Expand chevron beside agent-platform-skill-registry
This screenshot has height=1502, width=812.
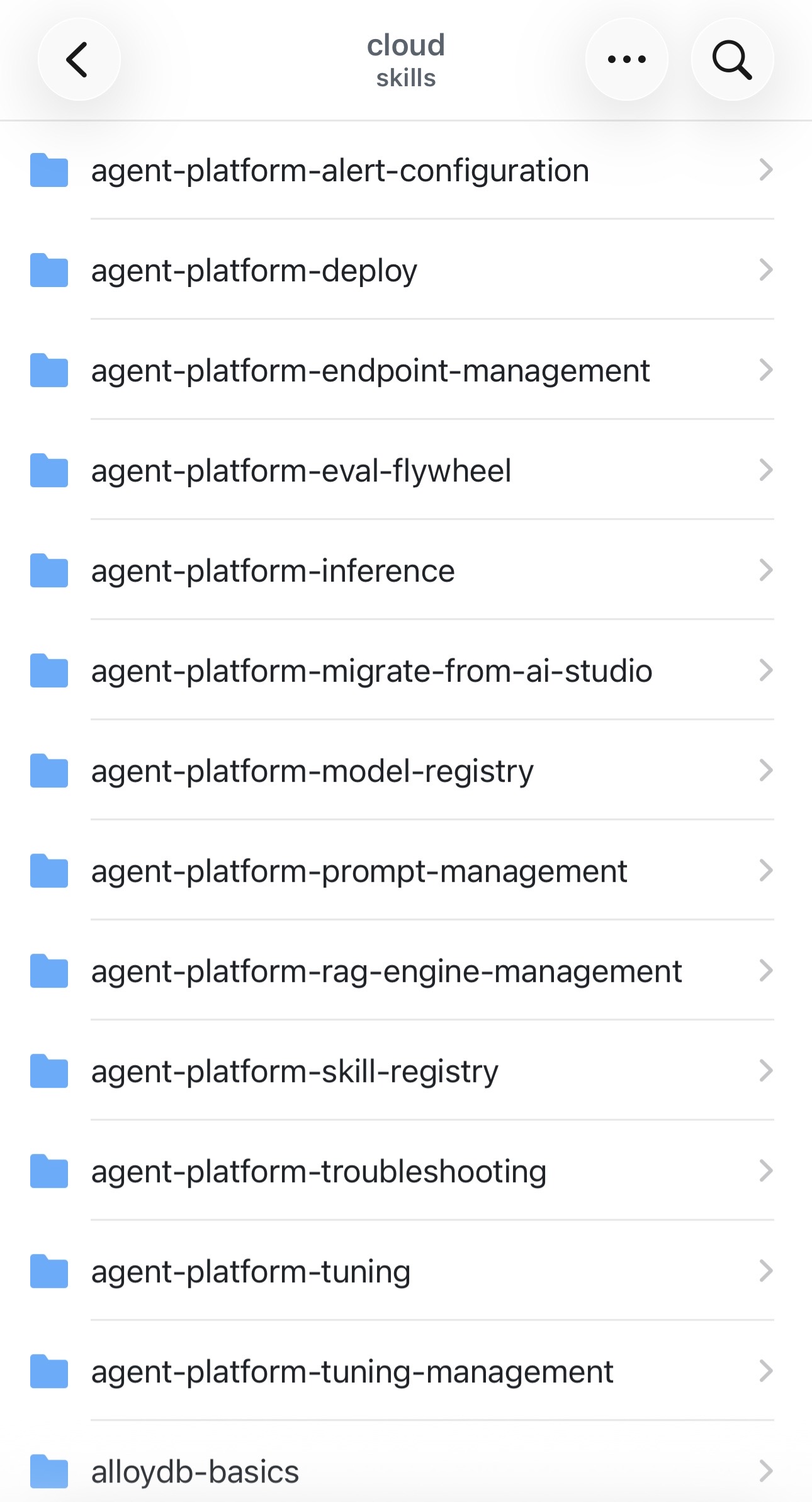point(765,1071)
